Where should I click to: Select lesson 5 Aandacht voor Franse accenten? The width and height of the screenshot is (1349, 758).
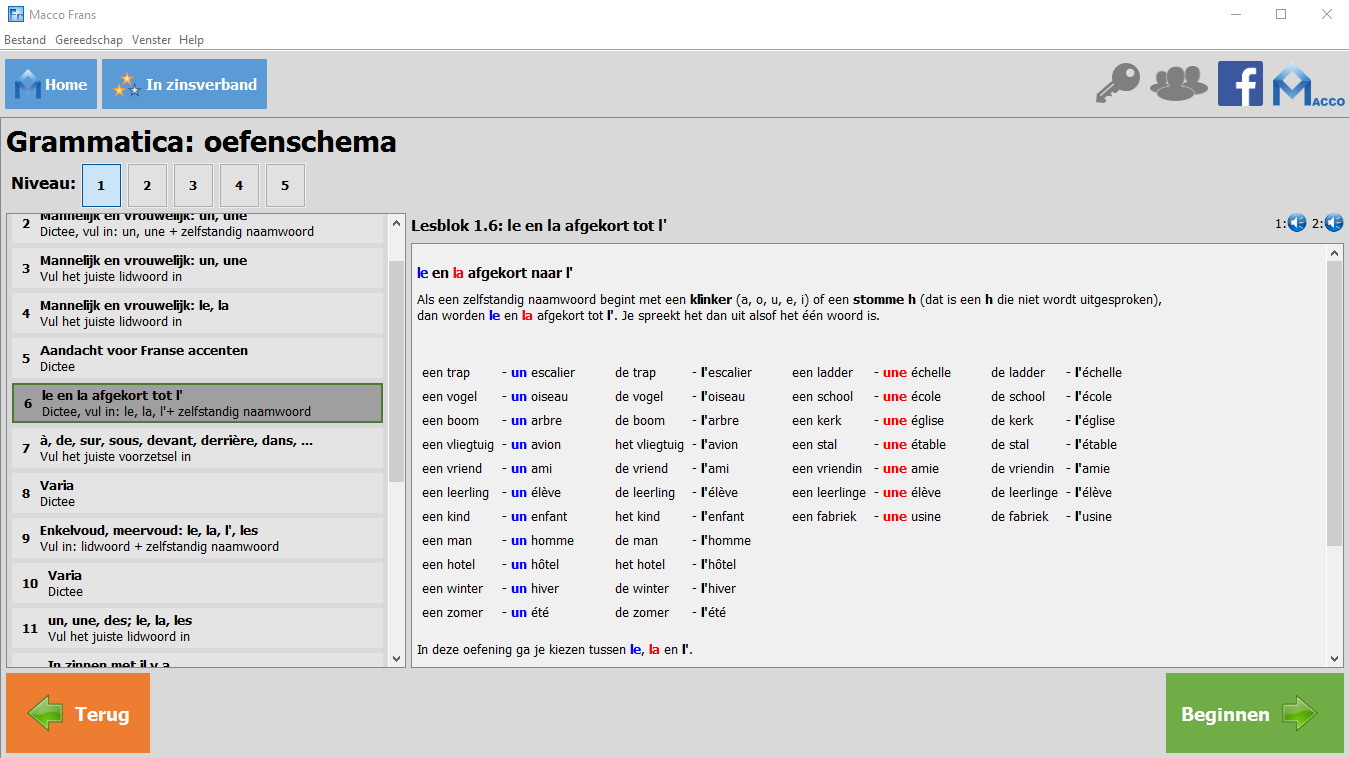(x=197, y=358)
